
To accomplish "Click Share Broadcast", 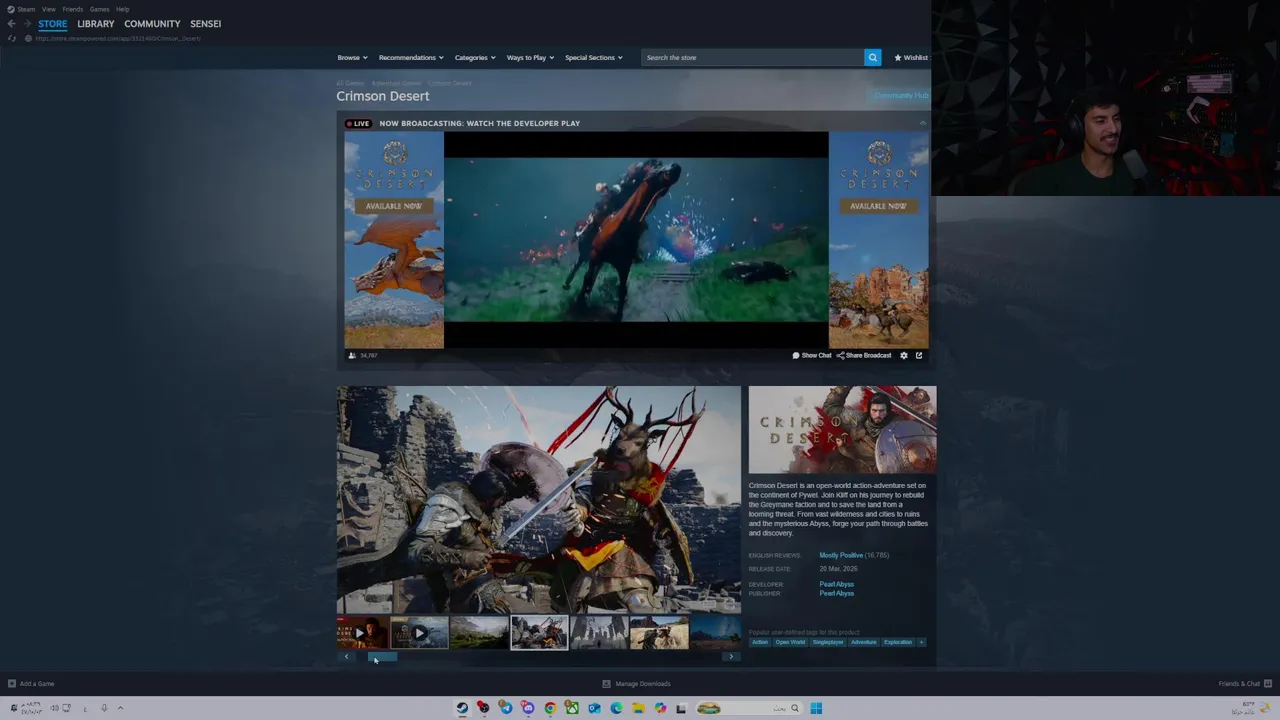I will (x=864, y=355).
